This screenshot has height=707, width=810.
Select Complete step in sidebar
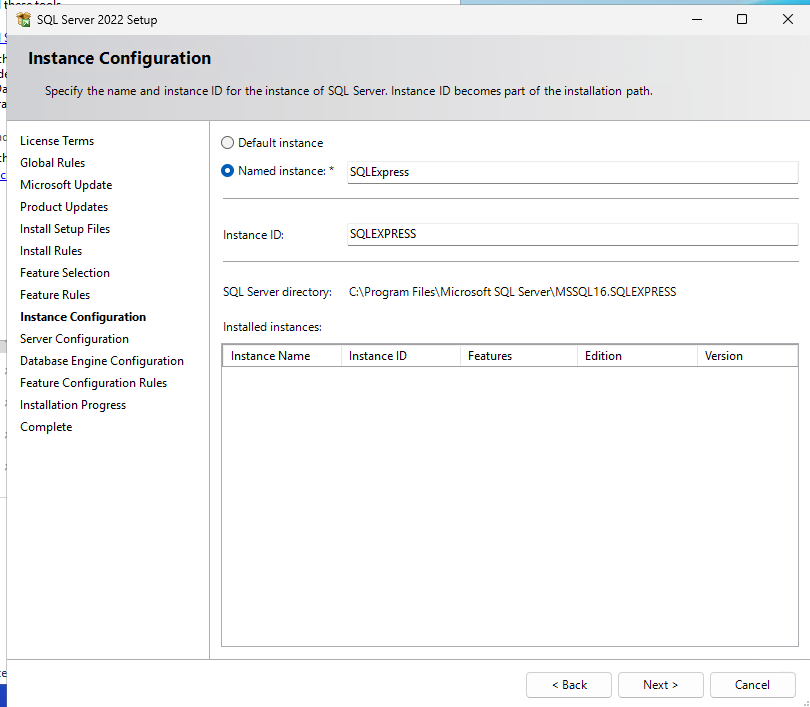46,427
